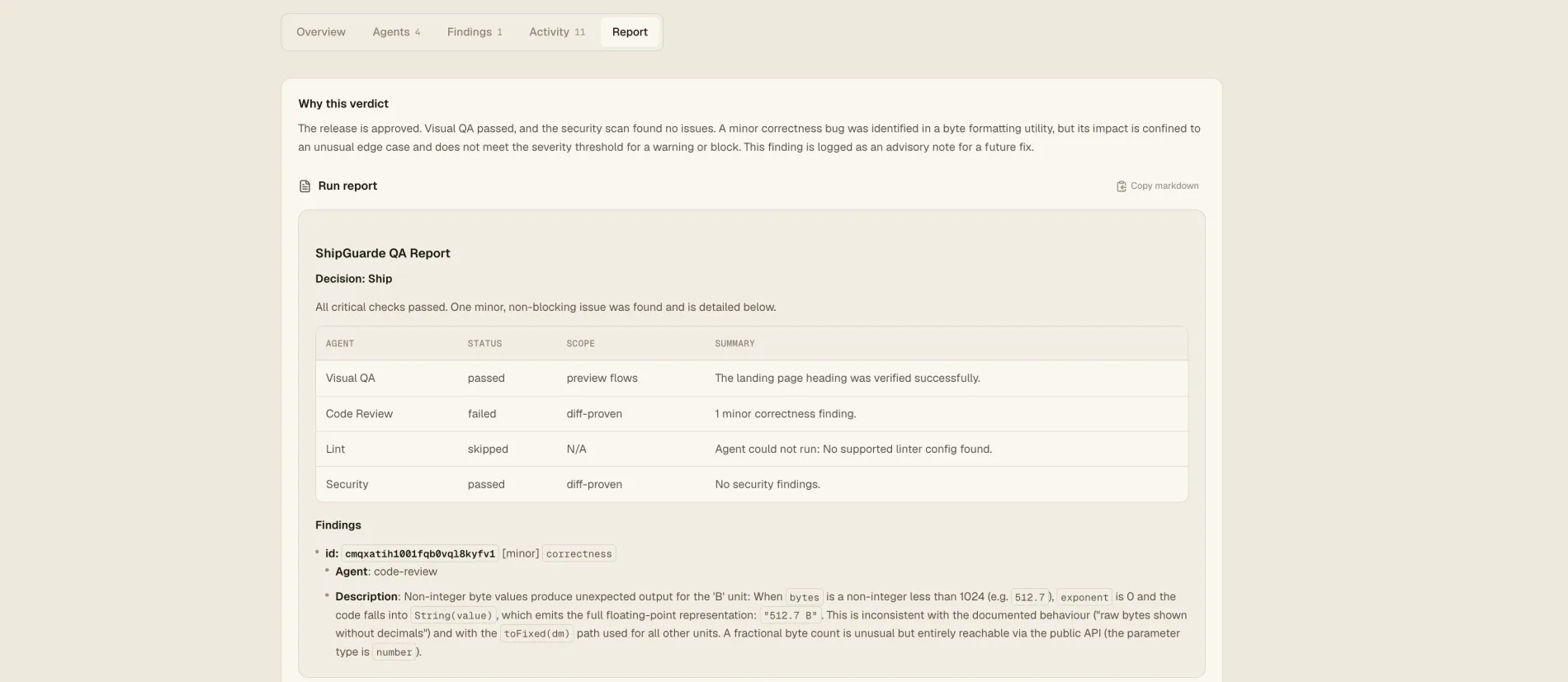Image resolution: width=1568 pixels, height=682 pixels.
Task: Click the Code Review agent cell
Action: (359, 414)
